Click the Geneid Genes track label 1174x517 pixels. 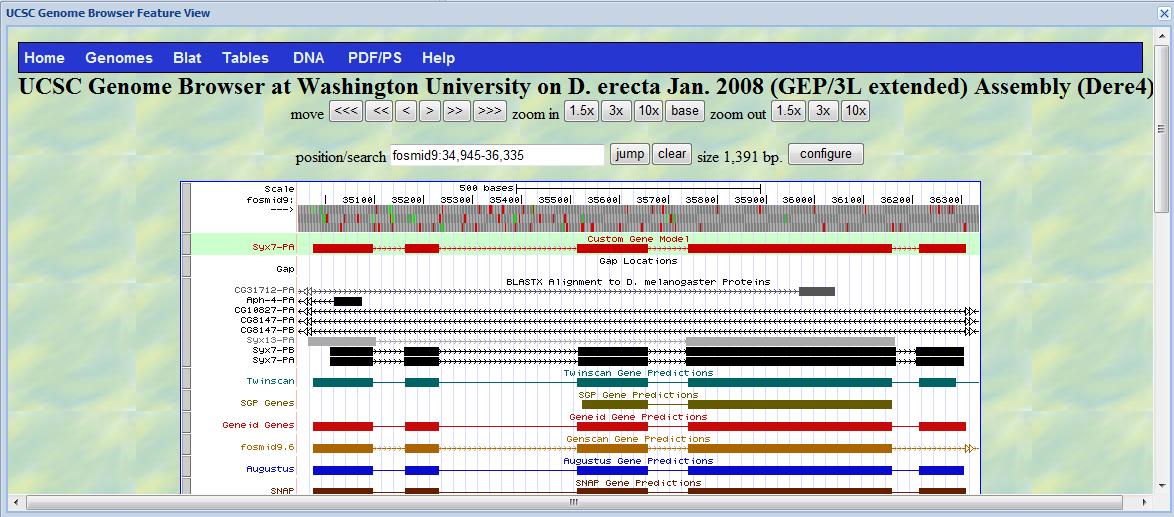[x=259, y=425]
